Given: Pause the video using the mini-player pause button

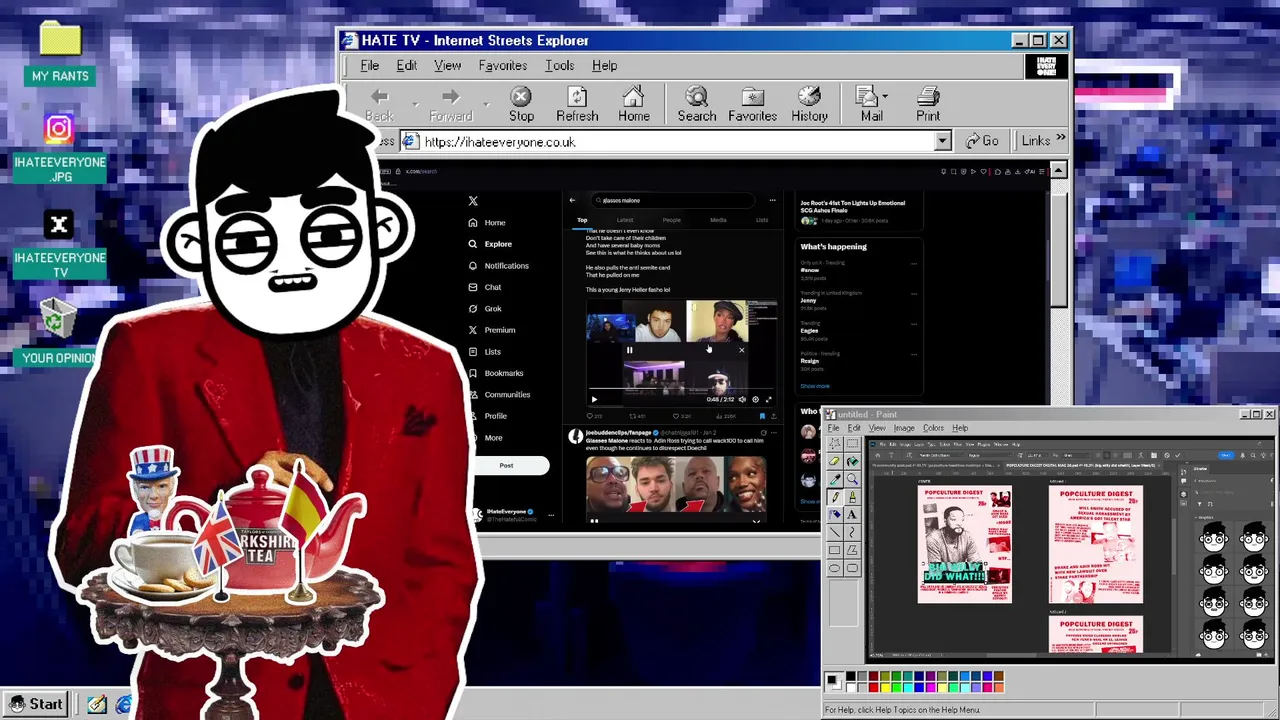Looking at the screenshot, I should pyautogui.click(x=629, y=350).
